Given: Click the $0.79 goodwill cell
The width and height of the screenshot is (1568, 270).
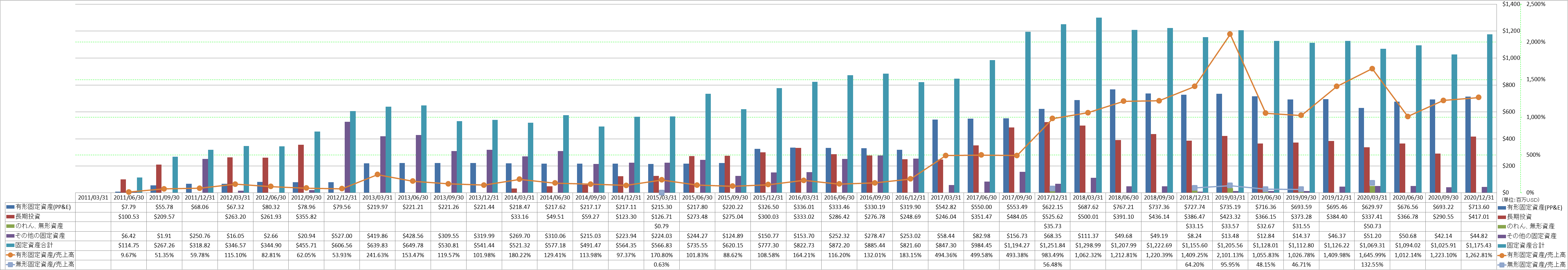Looking at the screenshot, I should click(661, 226).
